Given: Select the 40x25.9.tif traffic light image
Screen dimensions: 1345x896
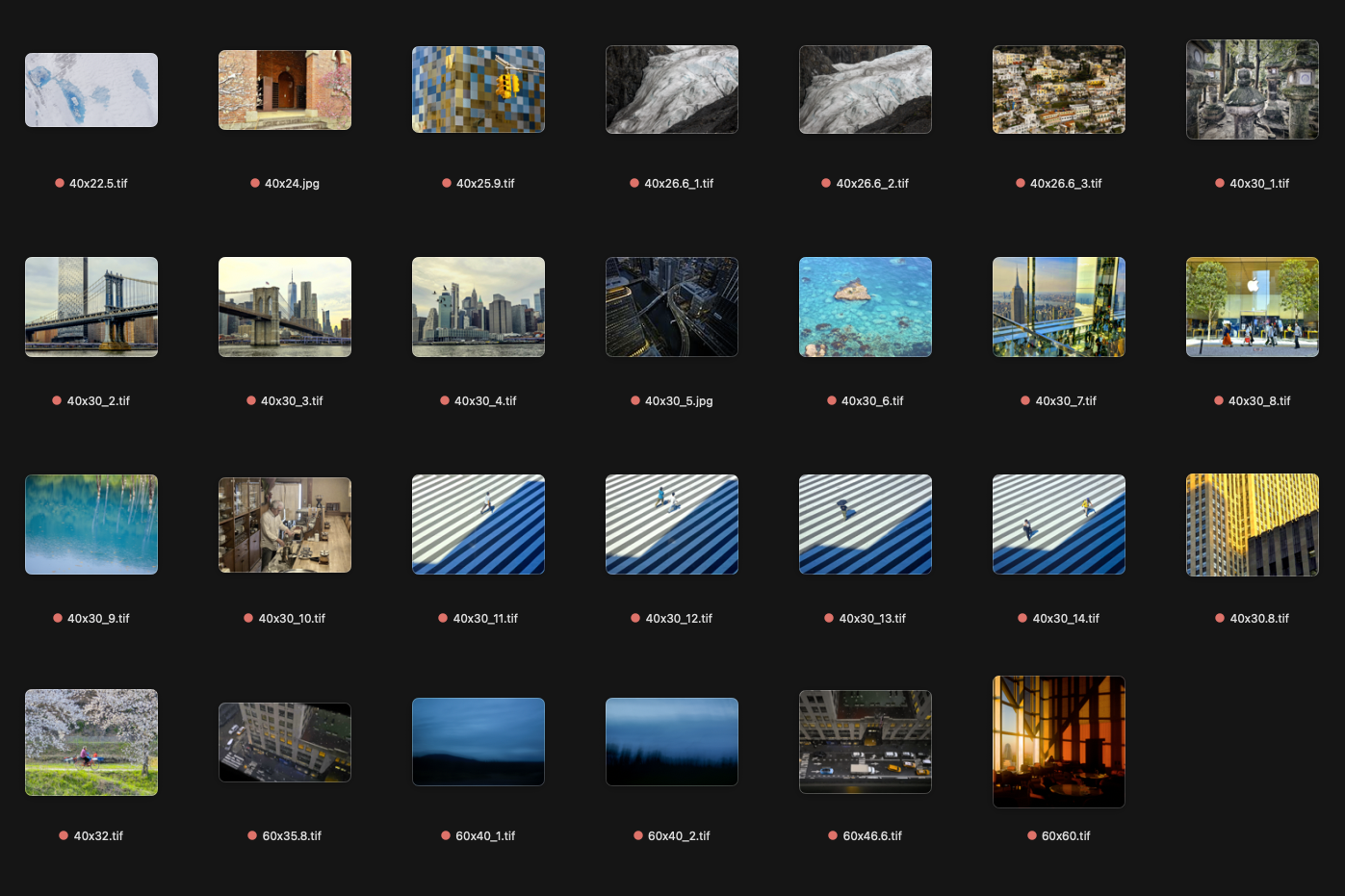Looking at the screenshot, I should click(479, 90).
